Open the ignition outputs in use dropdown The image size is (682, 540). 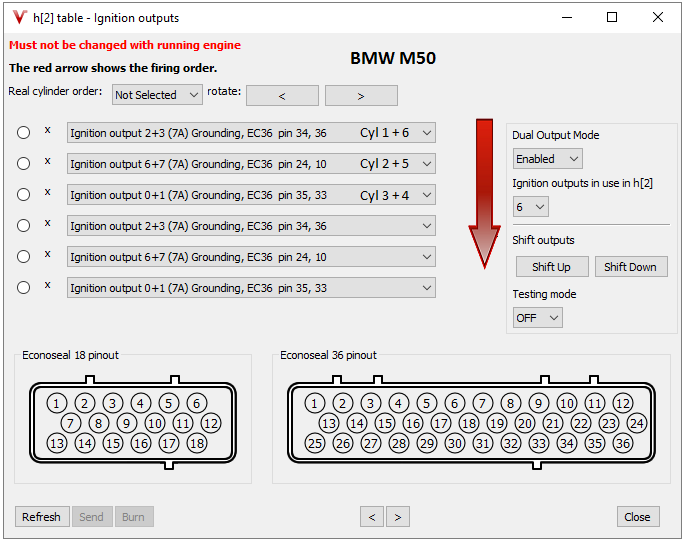[x=530, y=207]
